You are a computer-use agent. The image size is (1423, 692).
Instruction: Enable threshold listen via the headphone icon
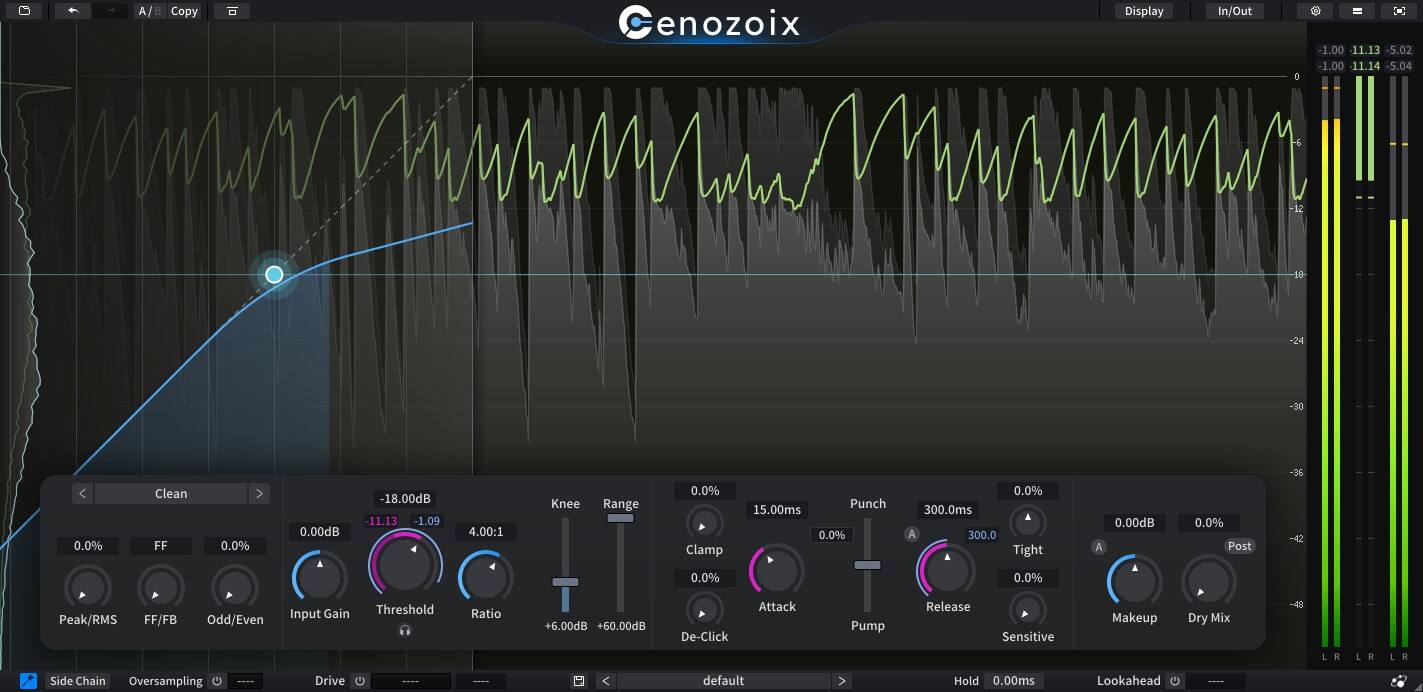405,630
